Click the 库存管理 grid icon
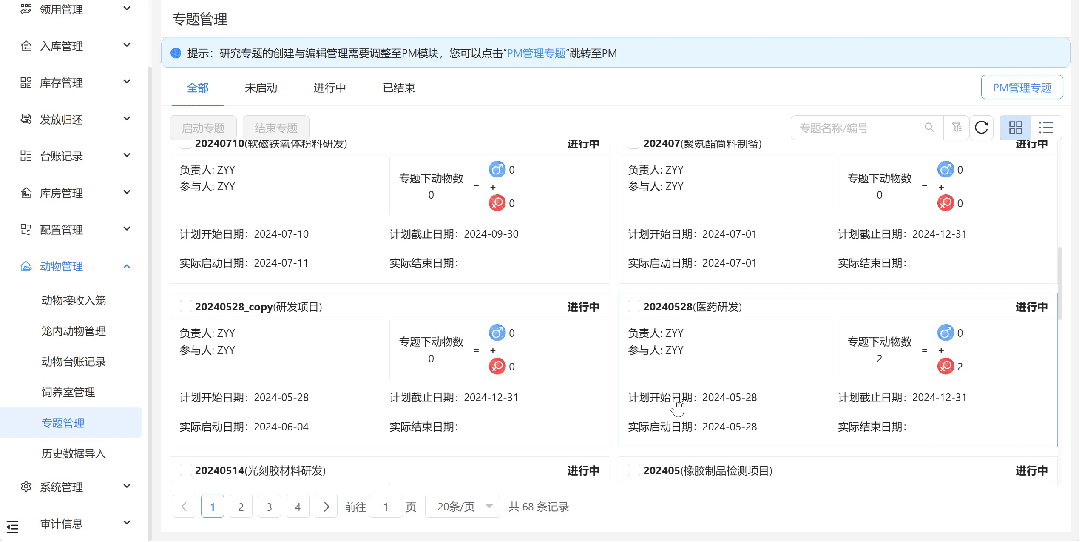This screenshot has height=542, width=1080. [x=26, y=83]
